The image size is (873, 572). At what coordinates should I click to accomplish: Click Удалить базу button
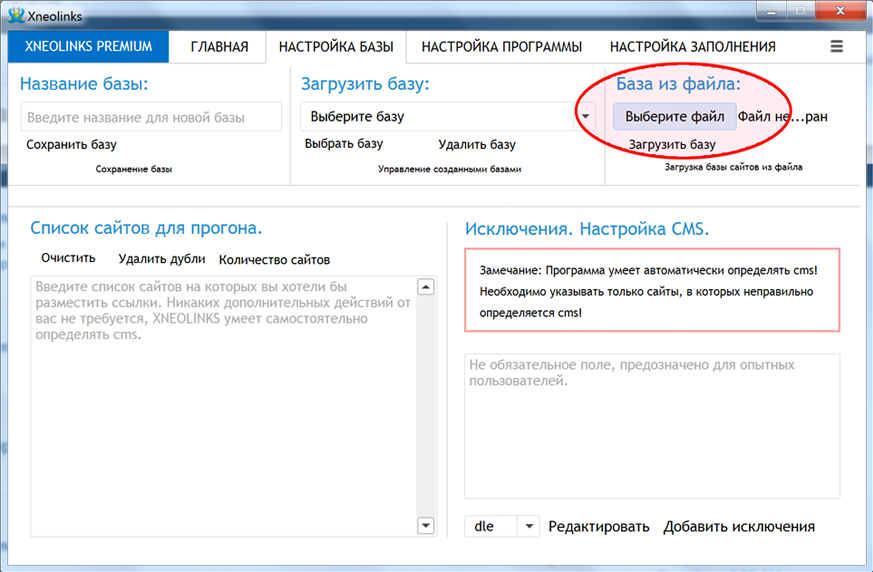(477, 144)
